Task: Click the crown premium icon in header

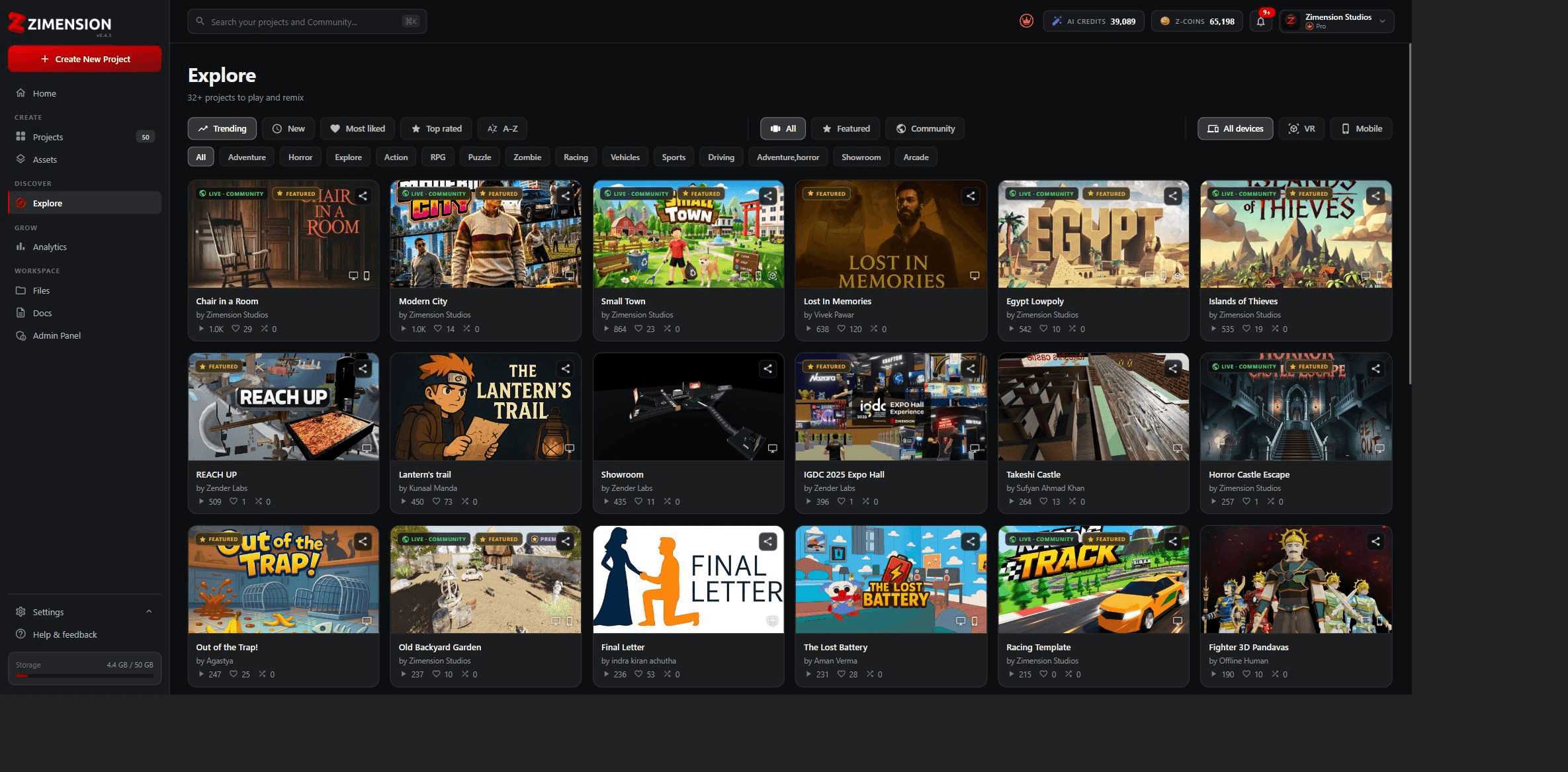Action: click(x=1026, y=21)
